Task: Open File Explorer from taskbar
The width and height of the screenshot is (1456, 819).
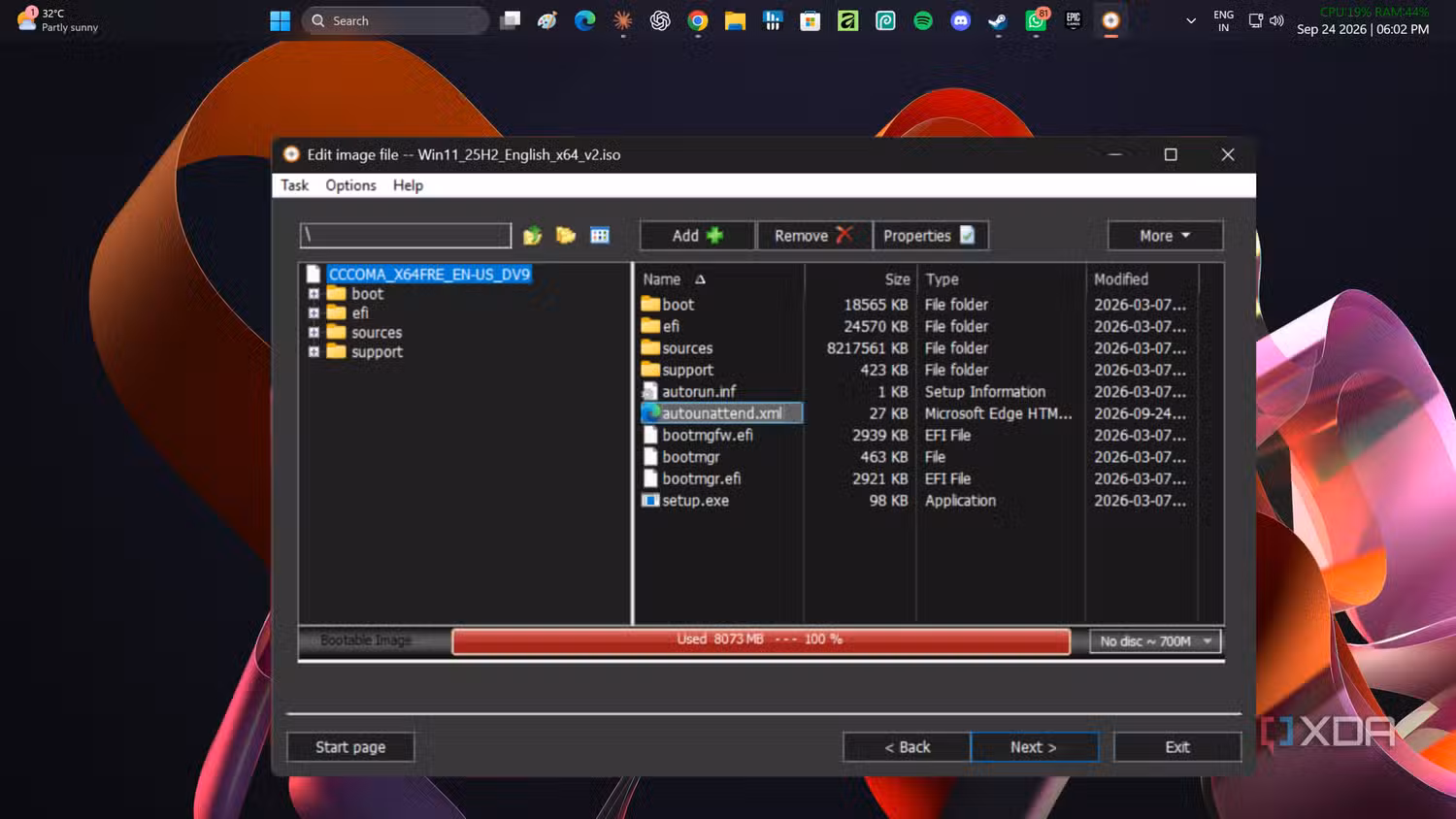Action: 735,20
